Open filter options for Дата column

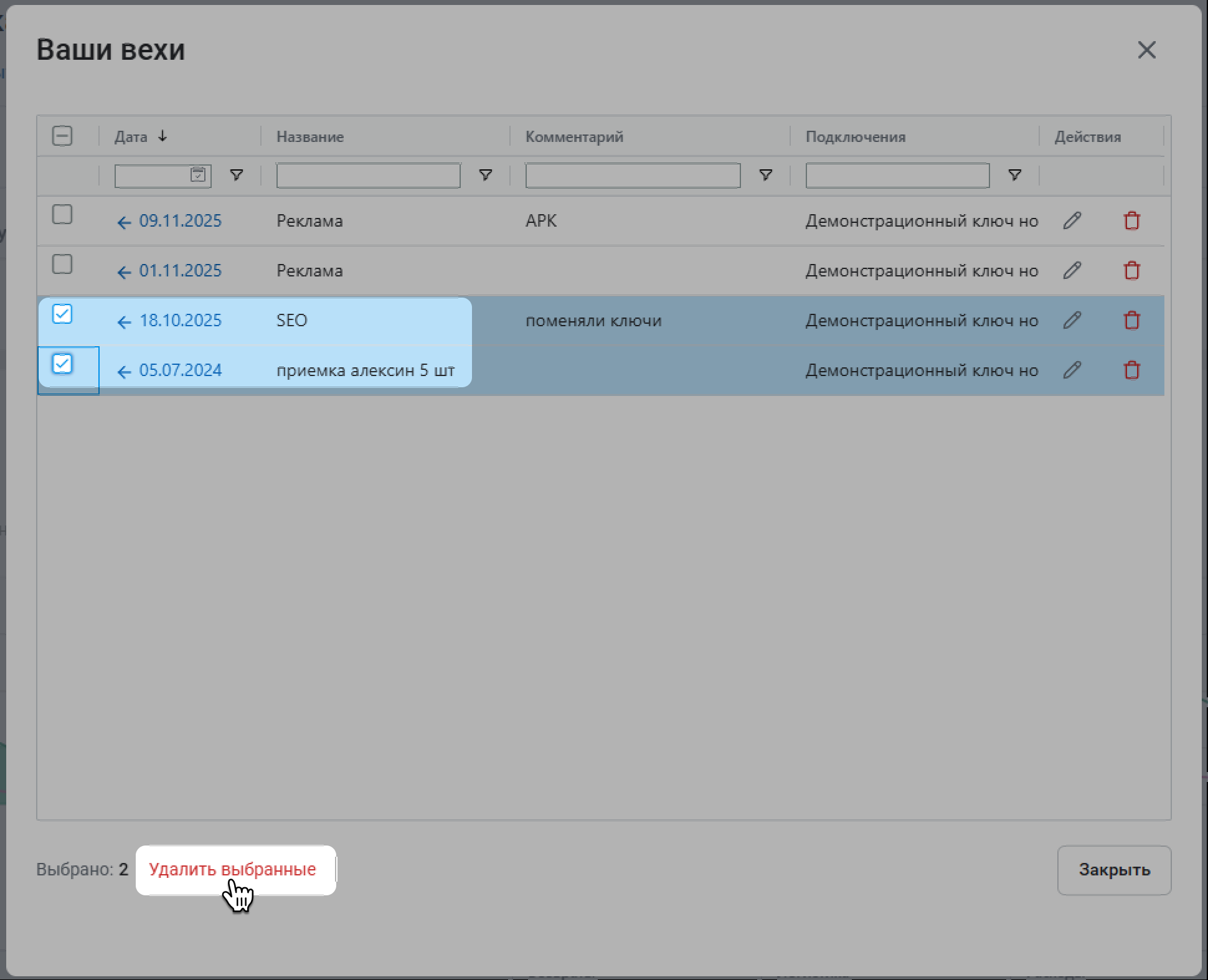click(x=237, y=175)
